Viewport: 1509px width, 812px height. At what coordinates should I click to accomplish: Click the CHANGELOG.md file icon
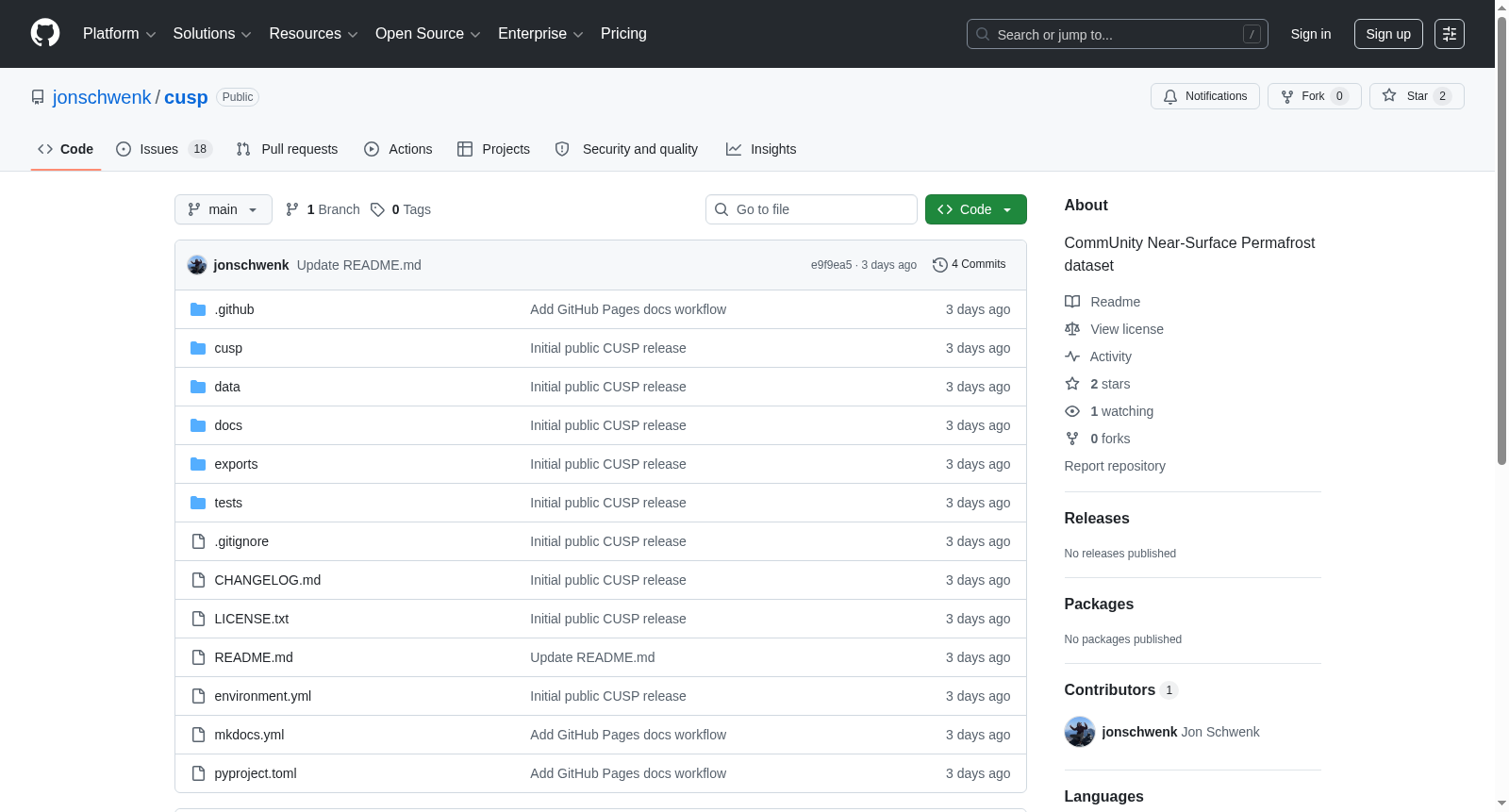click(198, 580)
